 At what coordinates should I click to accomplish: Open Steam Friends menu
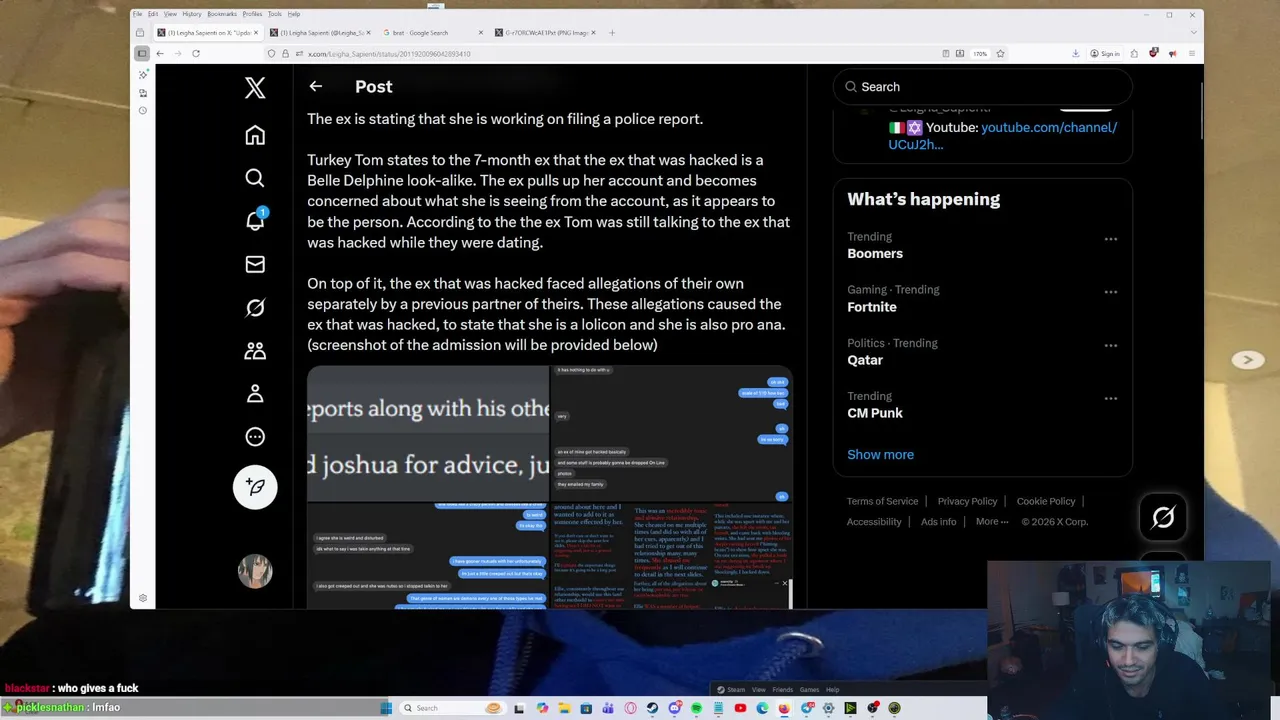[782, 689]
